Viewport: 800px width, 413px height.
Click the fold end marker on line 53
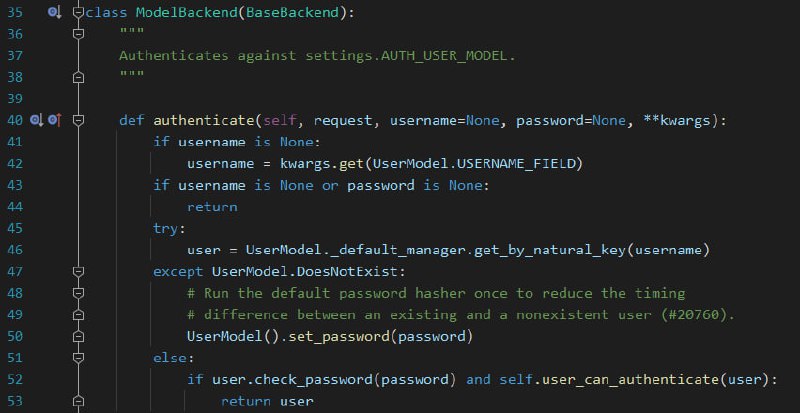[x=78, y=401]
